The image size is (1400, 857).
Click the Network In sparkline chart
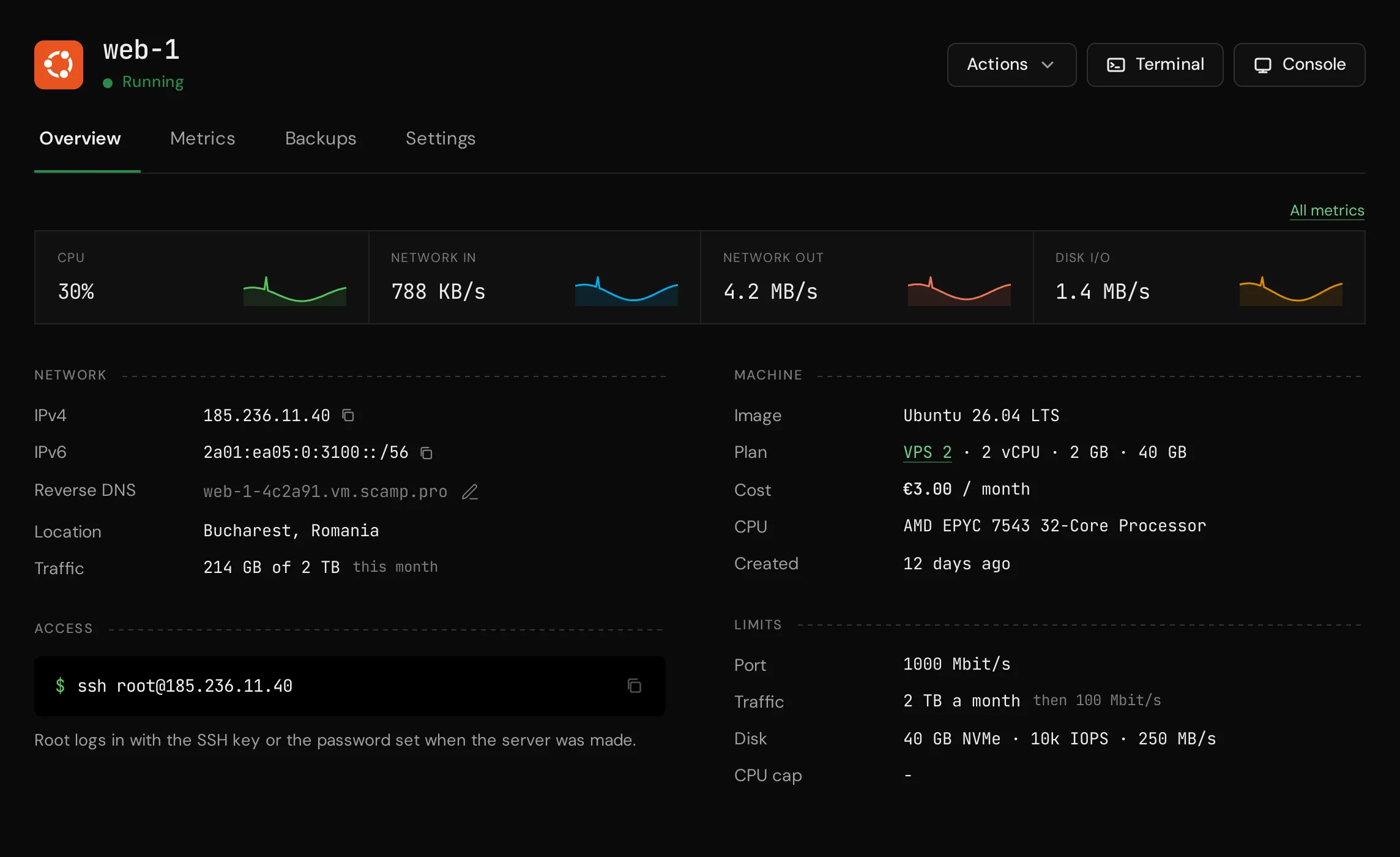point(627,291)
